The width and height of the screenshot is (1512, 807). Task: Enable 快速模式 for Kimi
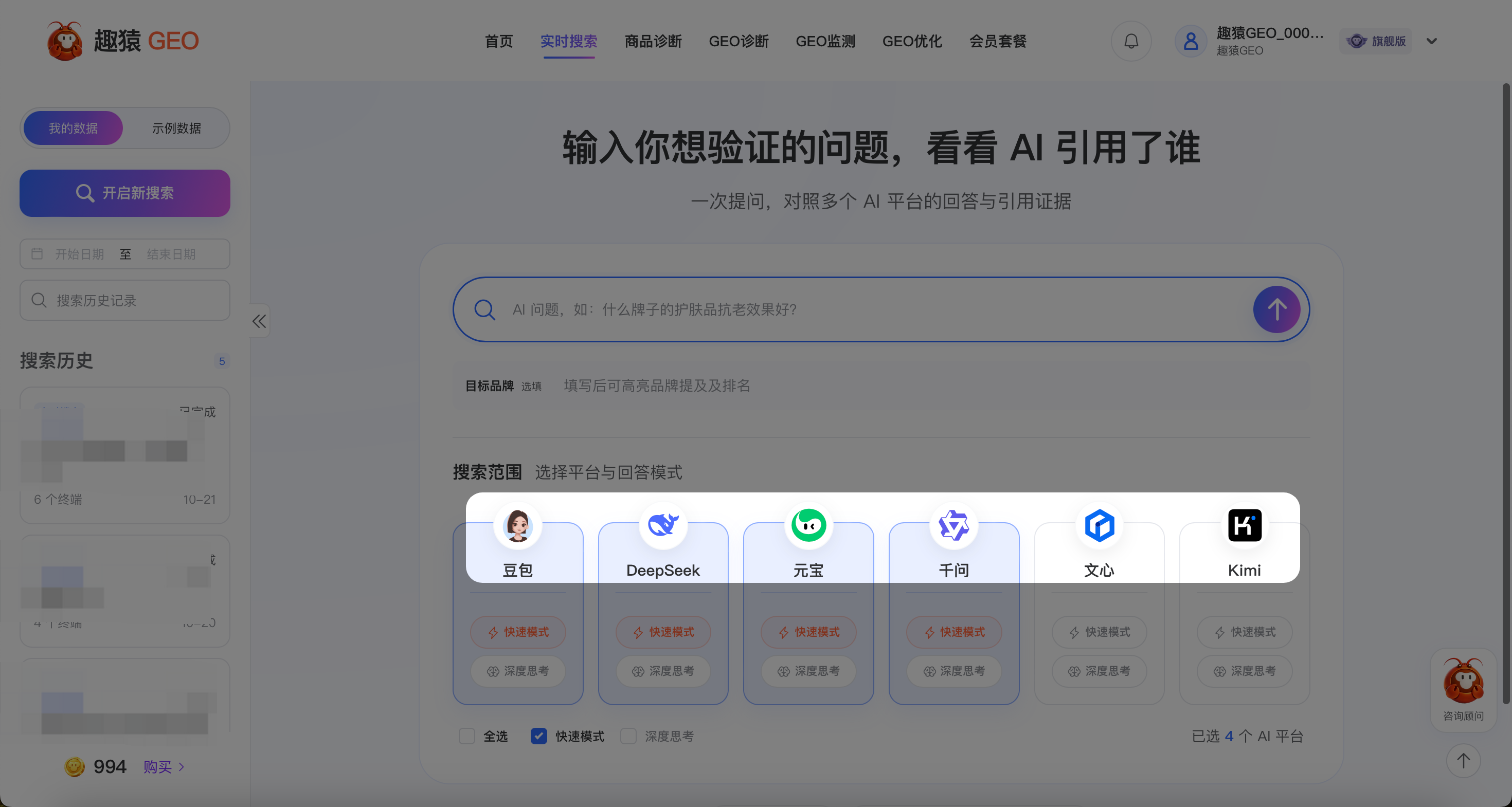1245,632
